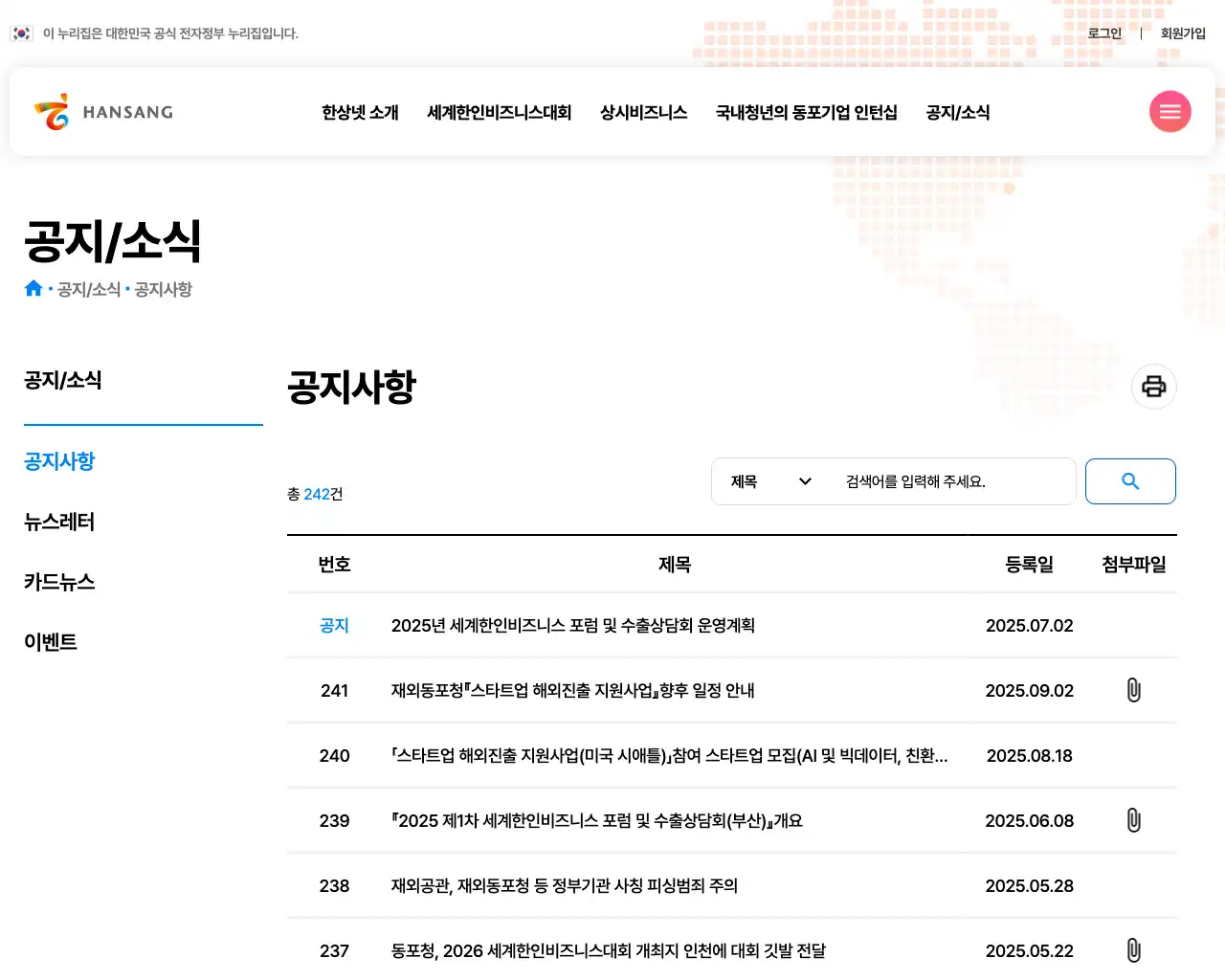Open notice 재외공관, 재외동포청 등 정부기관 사칭 피싱범죄 주의
Viewport: 1225px width, 980px height.
[565, 885]
